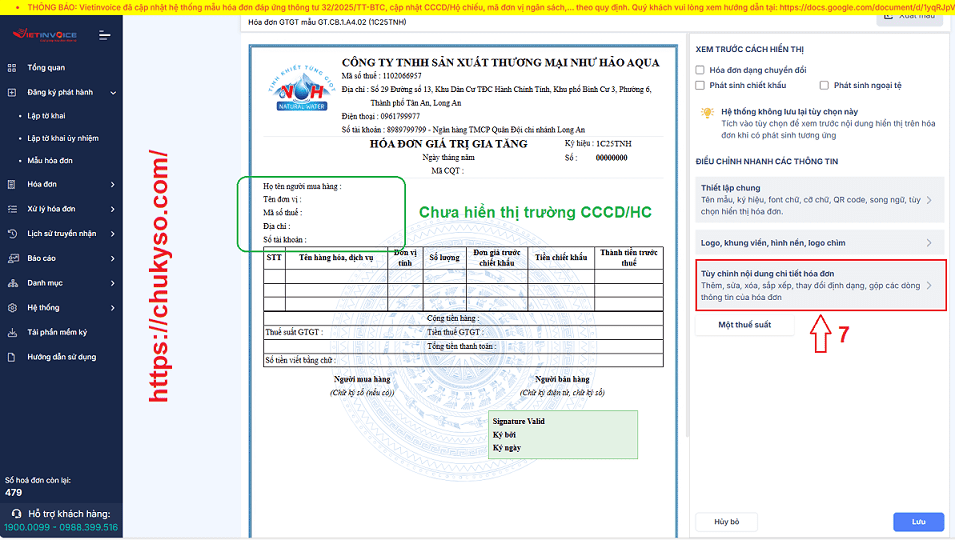The height and width of the screenshot is (540, 955).
Task: Click the Lịch sử truyền nhận icon
Action: click(12, 233)
